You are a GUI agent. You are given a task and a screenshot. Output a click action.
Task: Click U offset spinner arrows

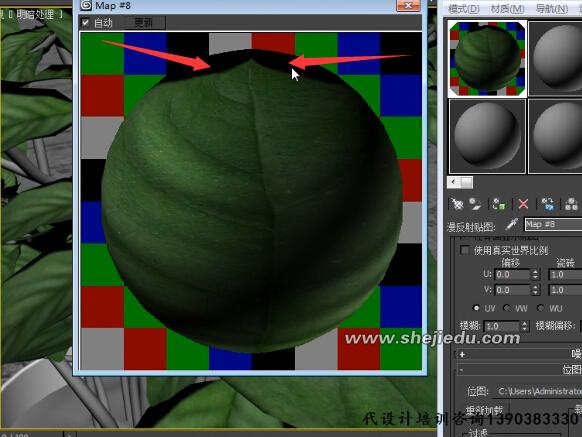coord(535,274)
